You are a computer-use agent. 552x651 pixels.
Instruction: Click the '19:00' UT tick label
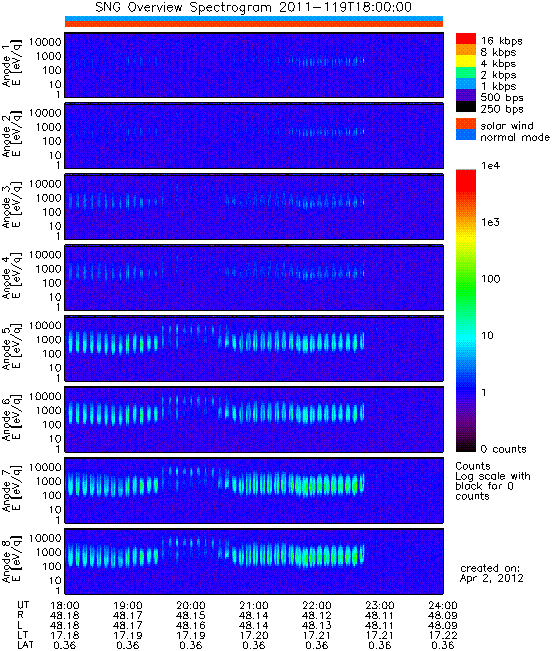(128, 606)
